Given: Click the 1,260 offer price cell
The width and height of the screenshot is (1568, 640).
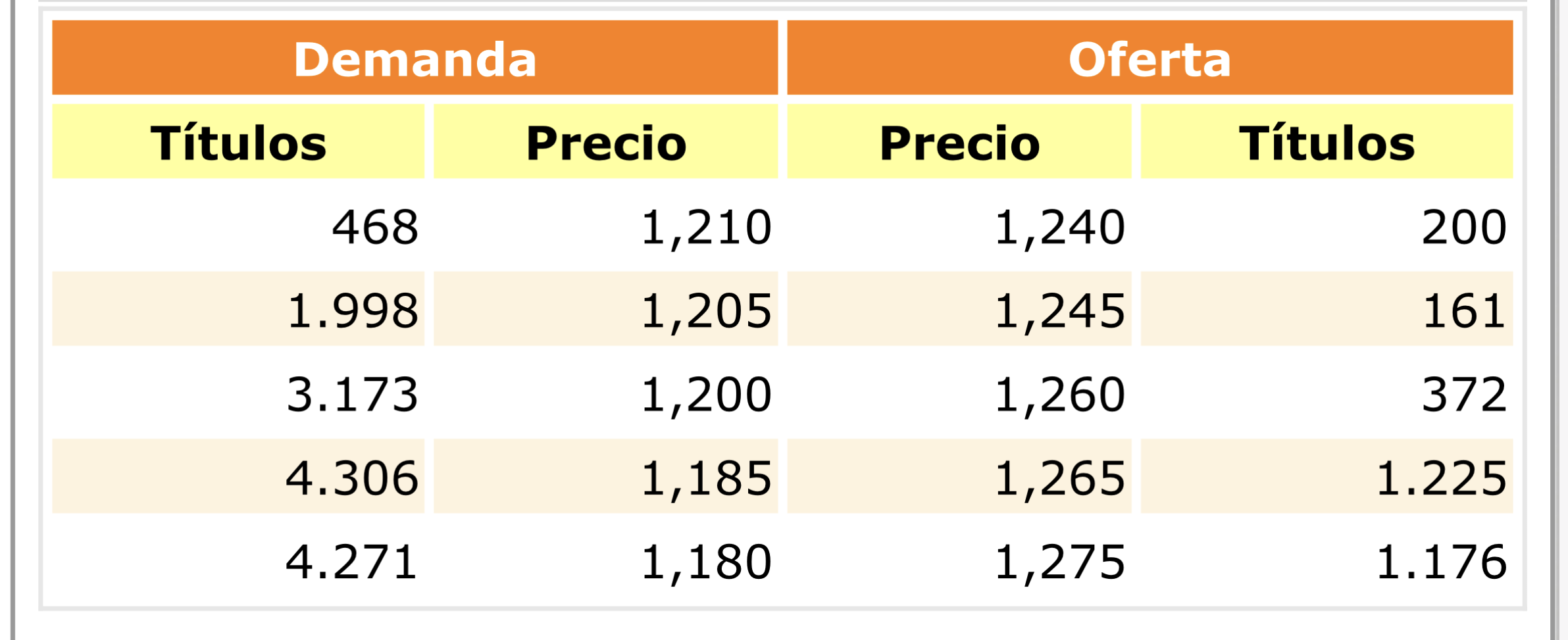Looking at the screenshot, I should 959,393.
